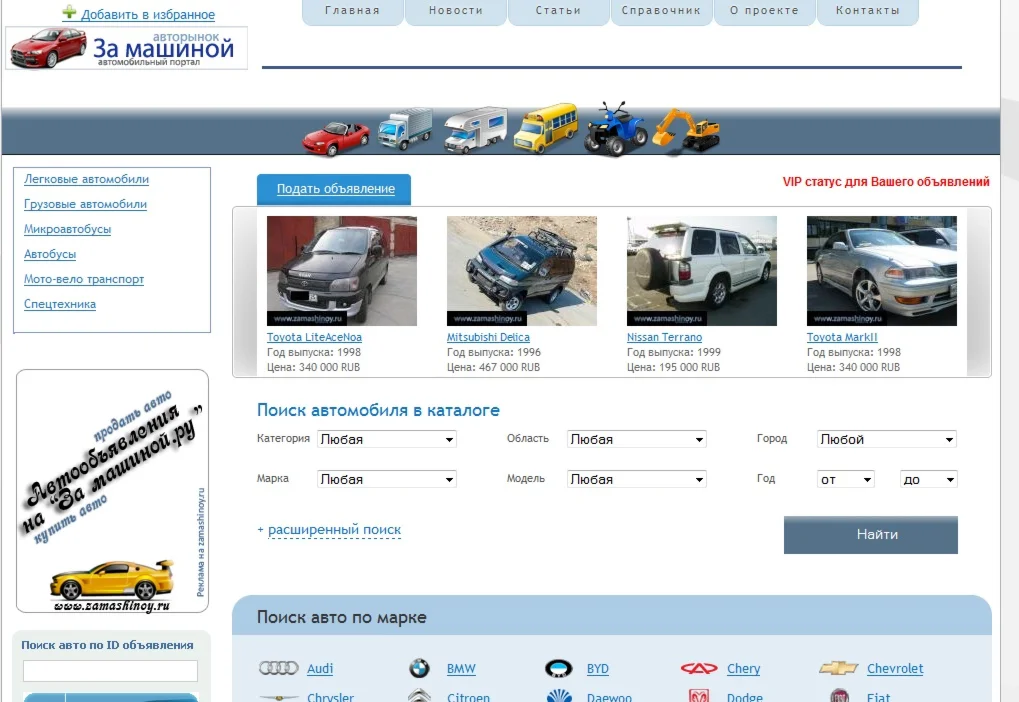
Task: Open the Марка dropdown
Action: coord(386,478)
